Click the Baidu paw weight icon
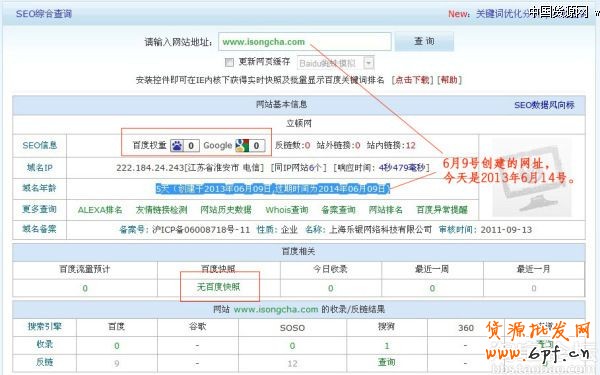Image resolution: width=600 pixels, height=375 pixels. (x=176, y=145)
